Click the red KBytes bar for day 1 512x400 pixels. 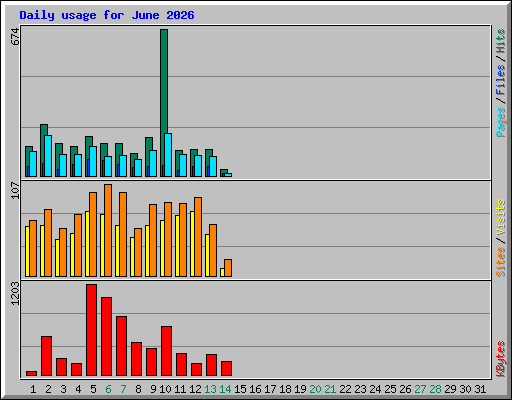tap(31, 373)
